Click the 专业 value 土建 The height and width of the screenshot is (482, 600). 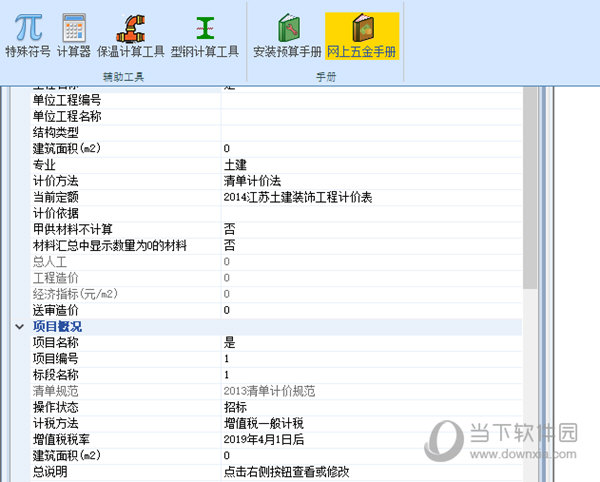[x=372, y=165]
